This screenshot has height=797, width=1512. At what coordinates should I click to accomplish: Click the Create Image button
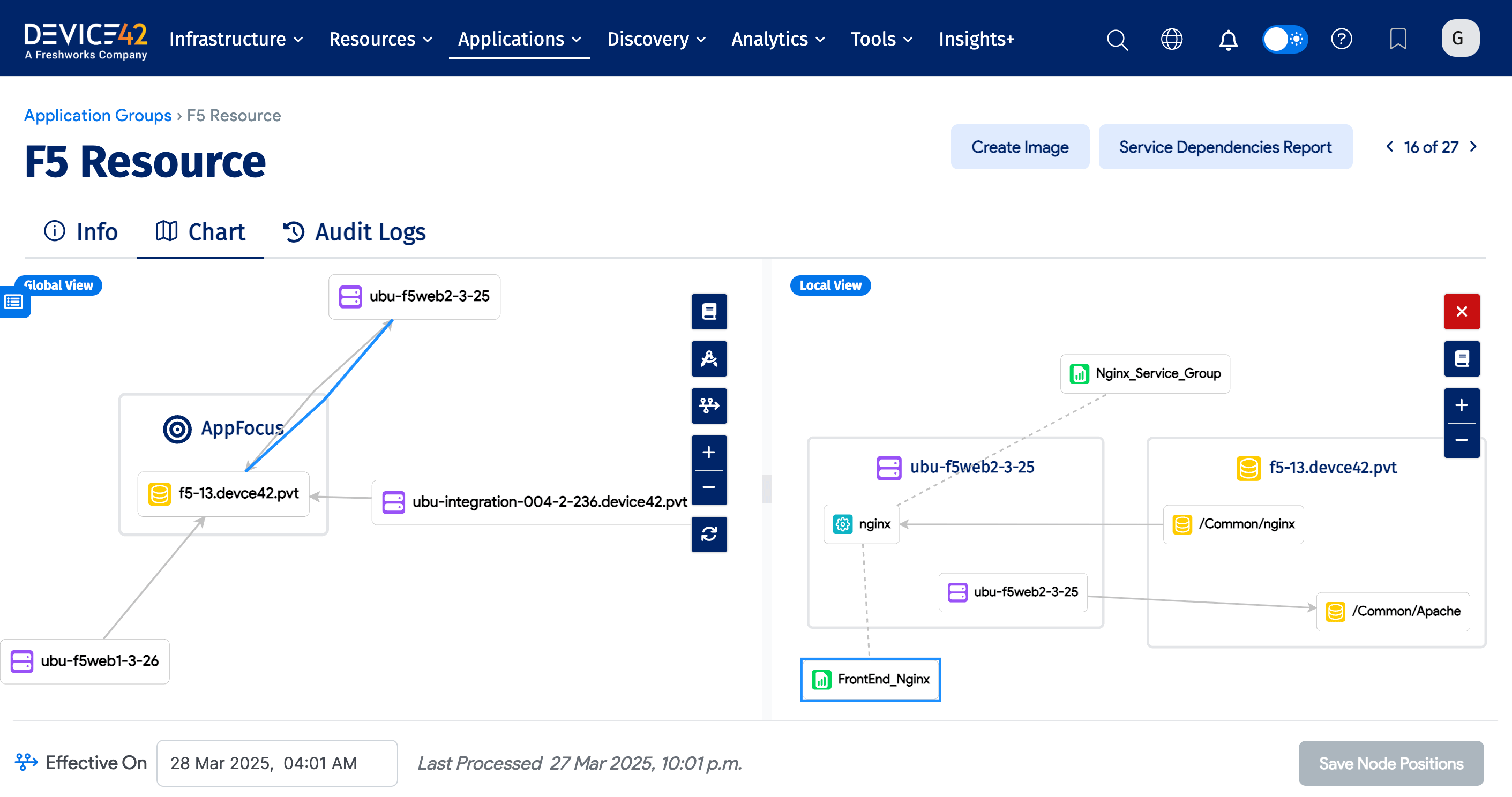coord(1020,147)
